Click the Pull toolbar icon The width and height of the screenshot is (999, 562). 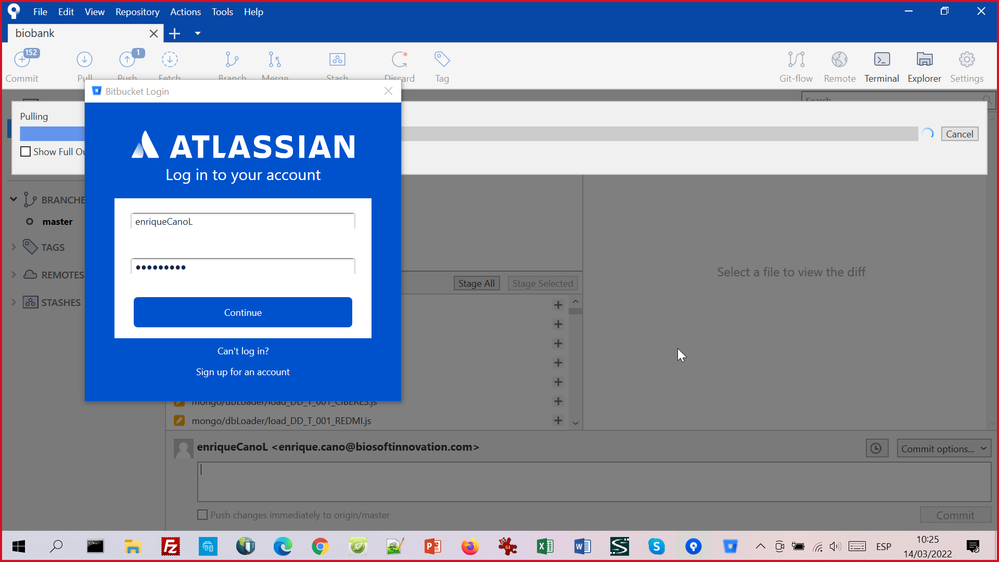click(x=84, y=65)
